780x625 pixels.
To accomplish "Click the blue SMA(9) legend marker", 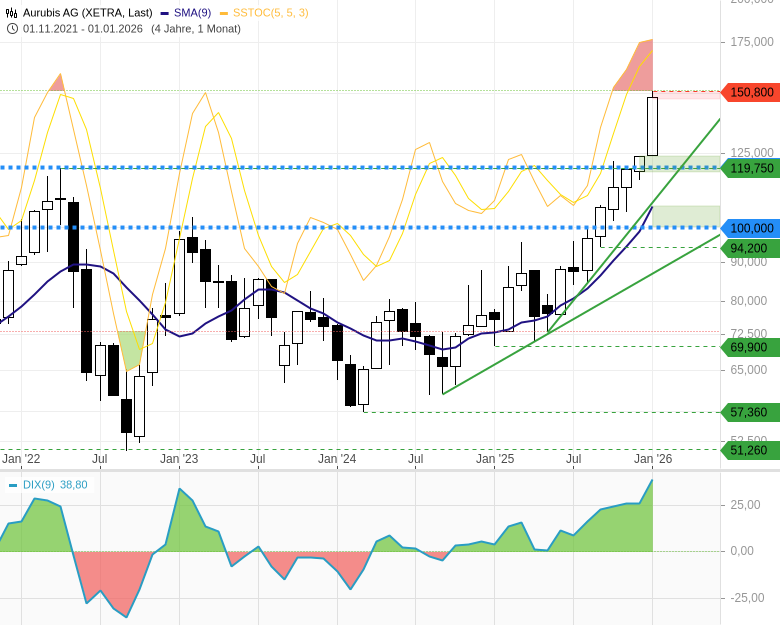I will pyautogui.click(x=164, y=13).
